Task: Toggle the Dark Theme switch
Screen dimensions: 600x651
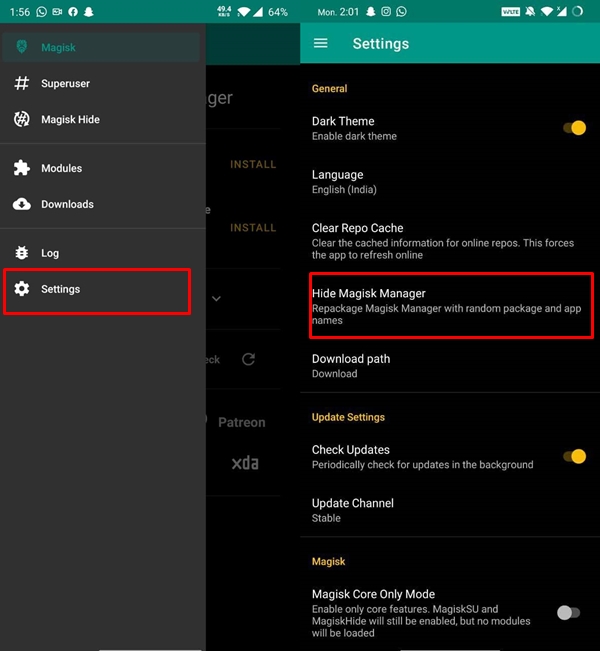Action: point(574,128)
